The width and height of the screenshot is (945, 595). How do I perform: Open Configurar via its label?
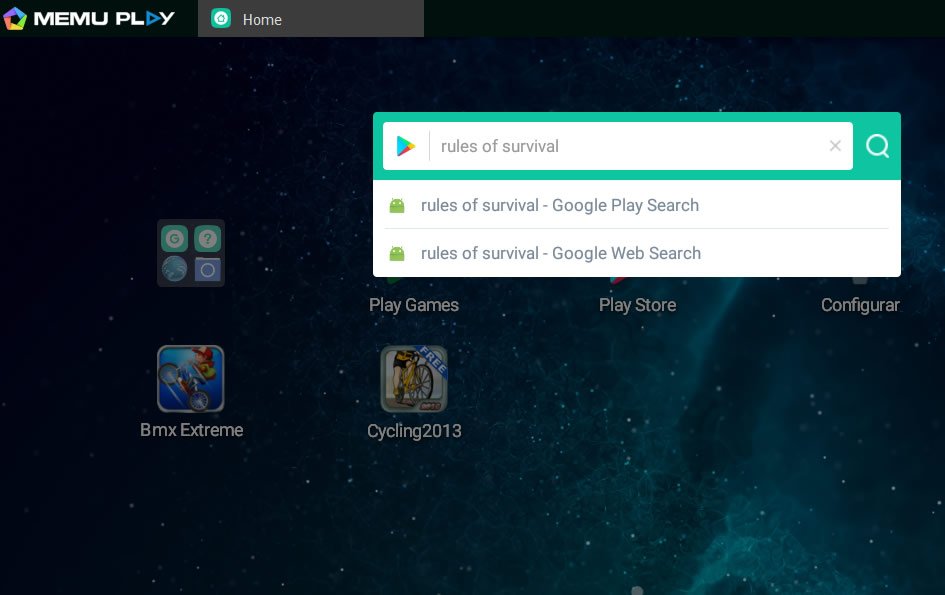860,305
